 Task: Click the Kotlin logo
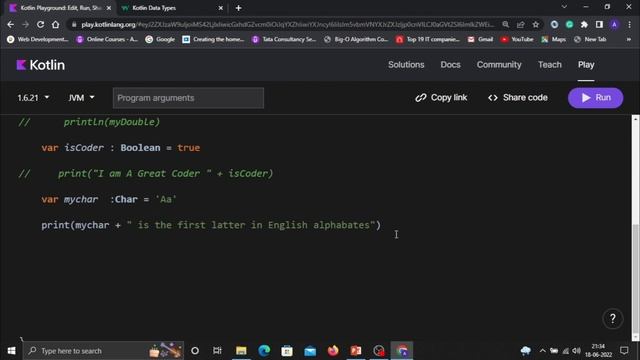click(x=40, y=65)
